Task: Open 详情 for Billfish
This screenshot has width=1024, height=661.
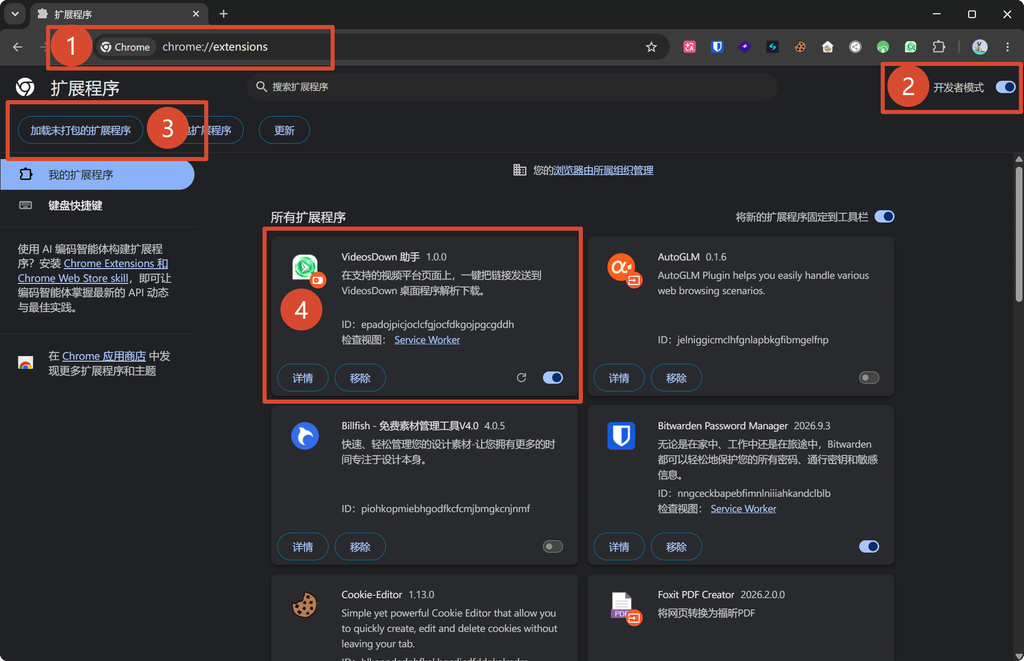Action: click(302, 547)
